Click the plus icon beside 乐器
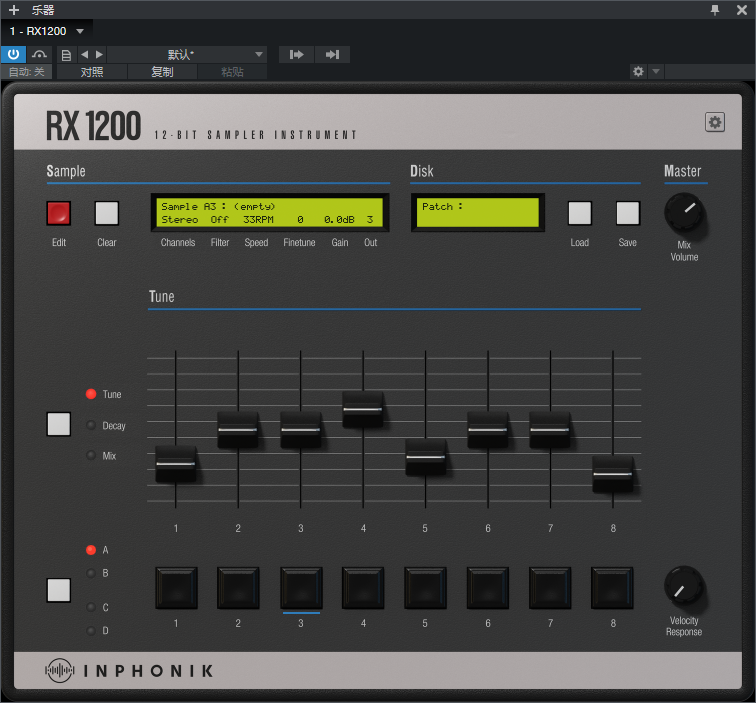Viewport: 756px width, 703px height. [x=14, y=10]
